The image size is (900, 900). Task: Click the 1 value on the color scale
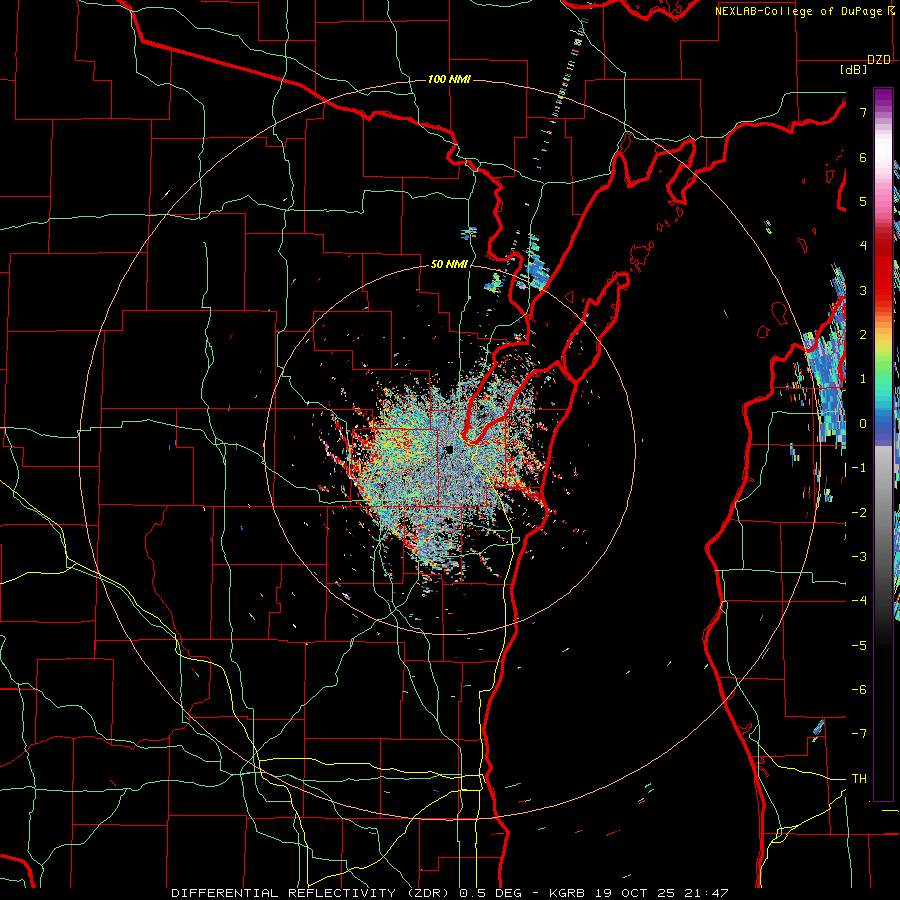click(x=863, y=379)
